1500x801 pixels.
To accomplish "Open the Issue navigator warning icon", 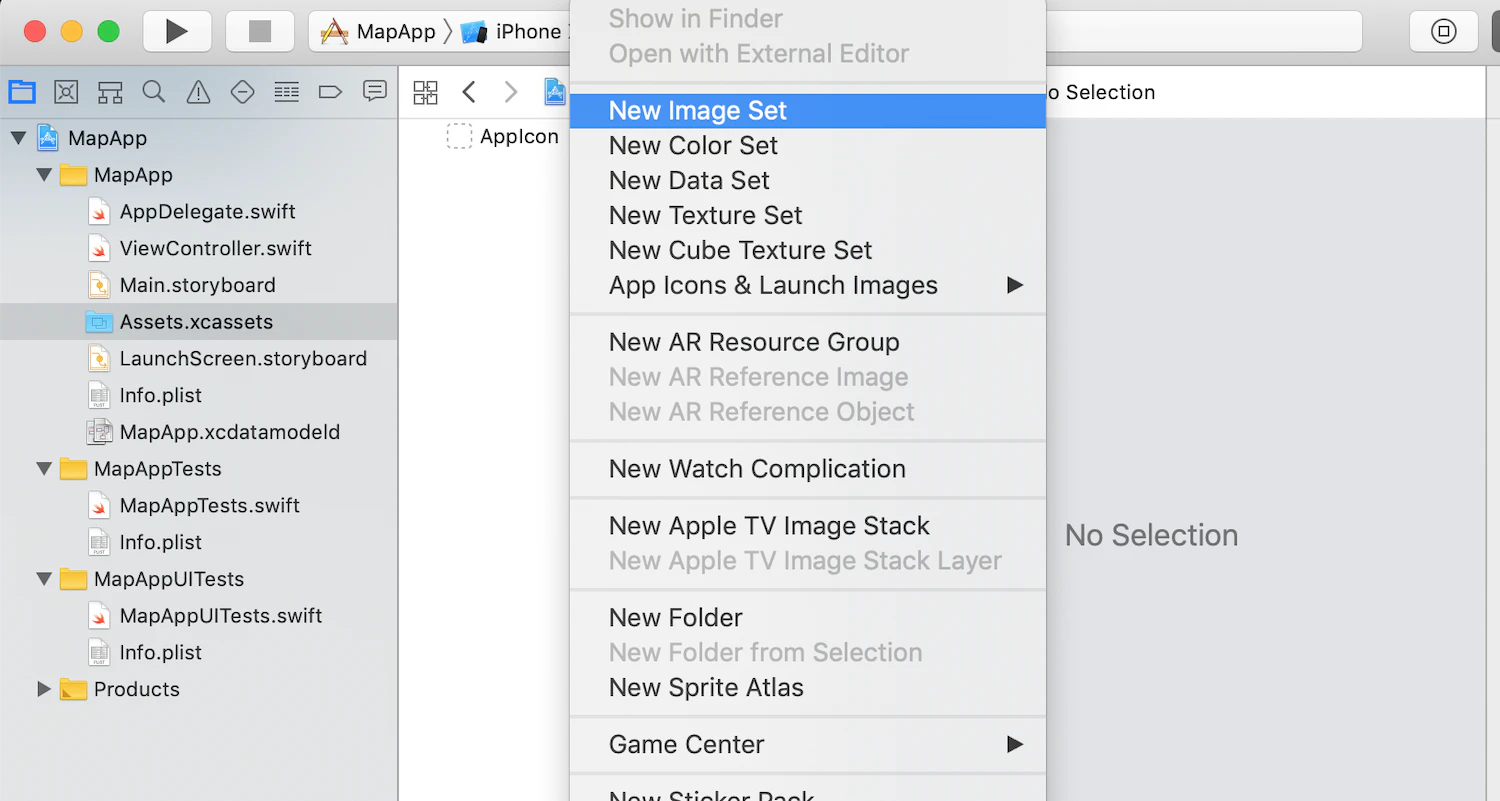I will click(198, 92).
